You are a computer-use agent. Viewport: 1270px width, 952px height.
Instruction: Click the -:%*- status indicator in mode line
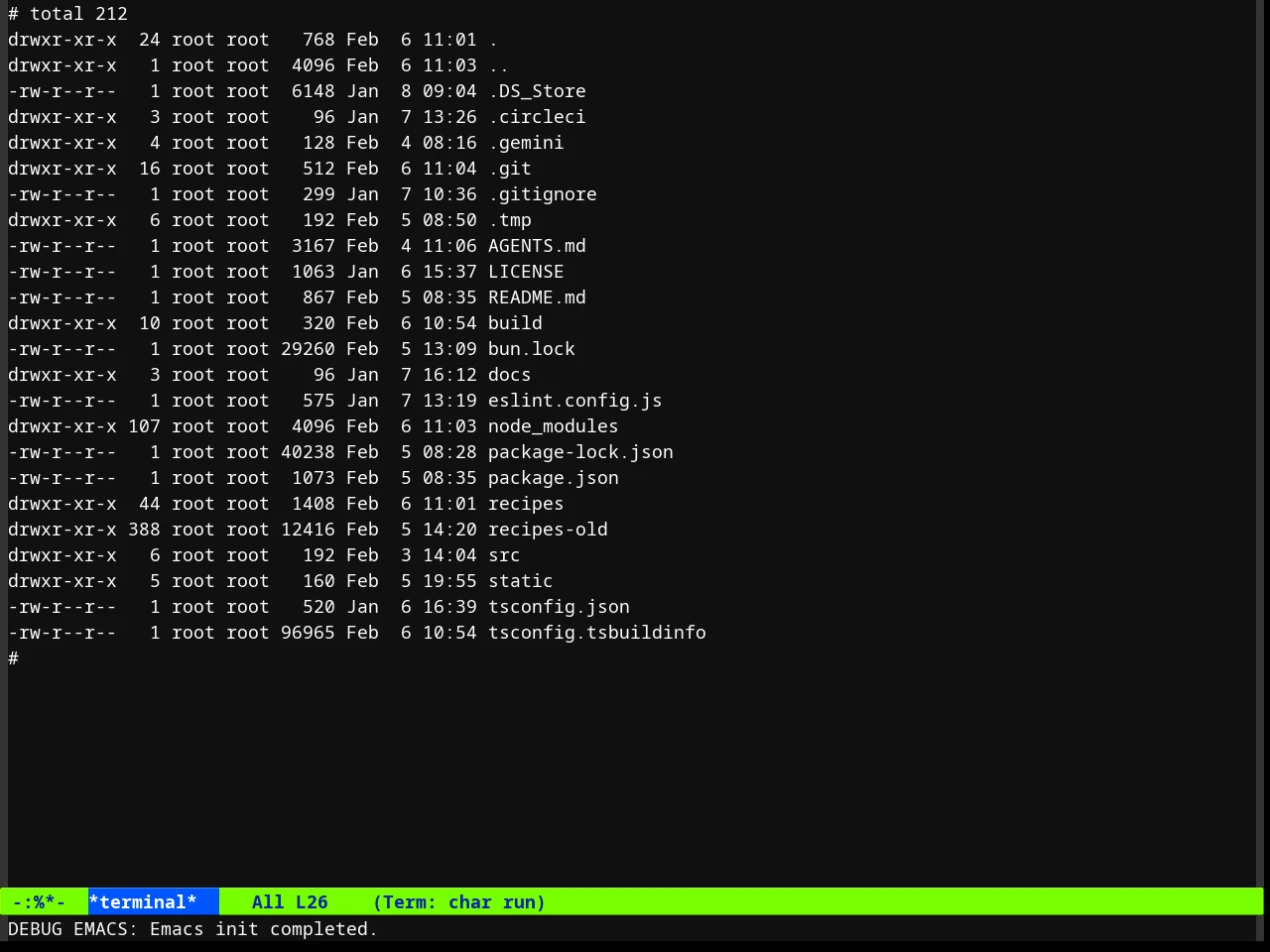(39, 902)
